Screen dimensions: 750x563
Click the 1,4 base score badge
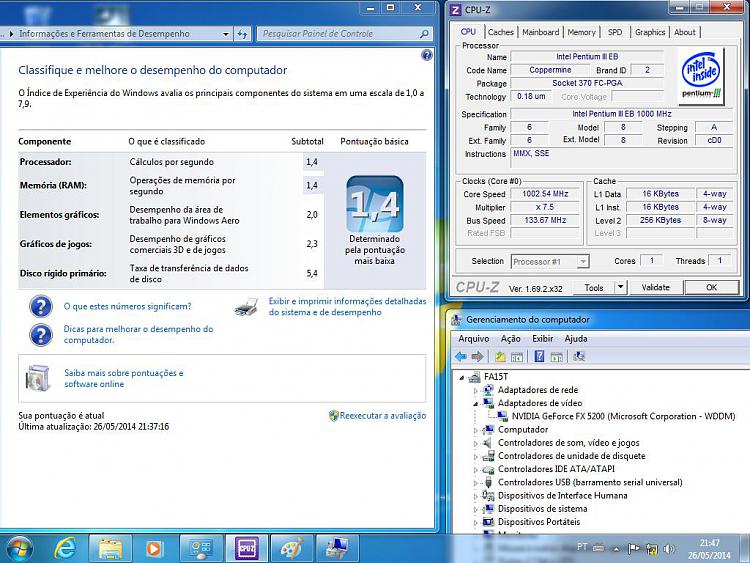pyautogui.click(x=375, y=204)
